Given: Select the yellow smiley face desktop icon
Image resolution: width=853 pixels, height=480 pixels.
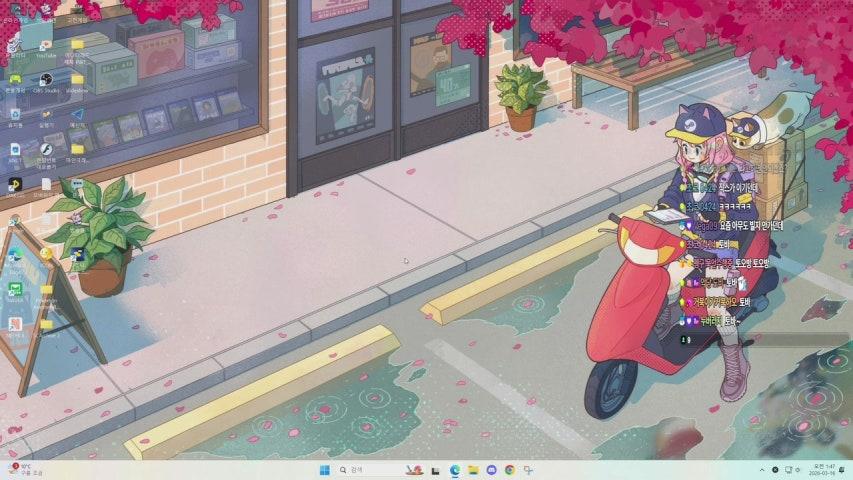Looking at the screenshot, I should click(45, 254).
